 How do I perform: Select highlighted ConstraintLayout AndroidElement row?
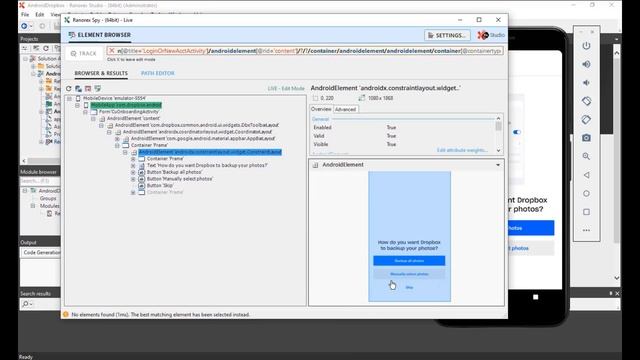pos(210,152)
